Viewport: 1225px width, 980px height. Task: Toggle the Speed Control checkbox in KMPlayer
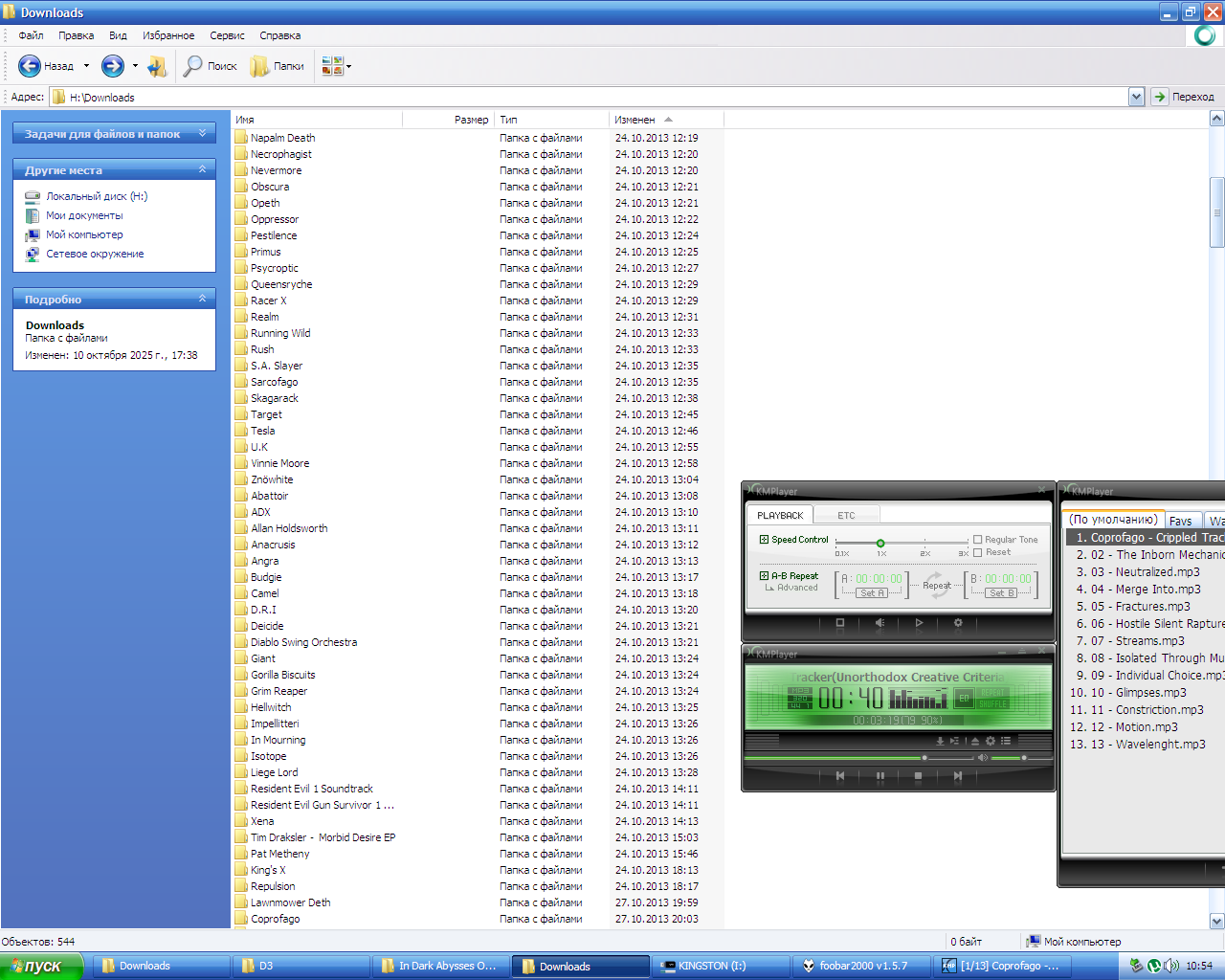click(764, 540)
